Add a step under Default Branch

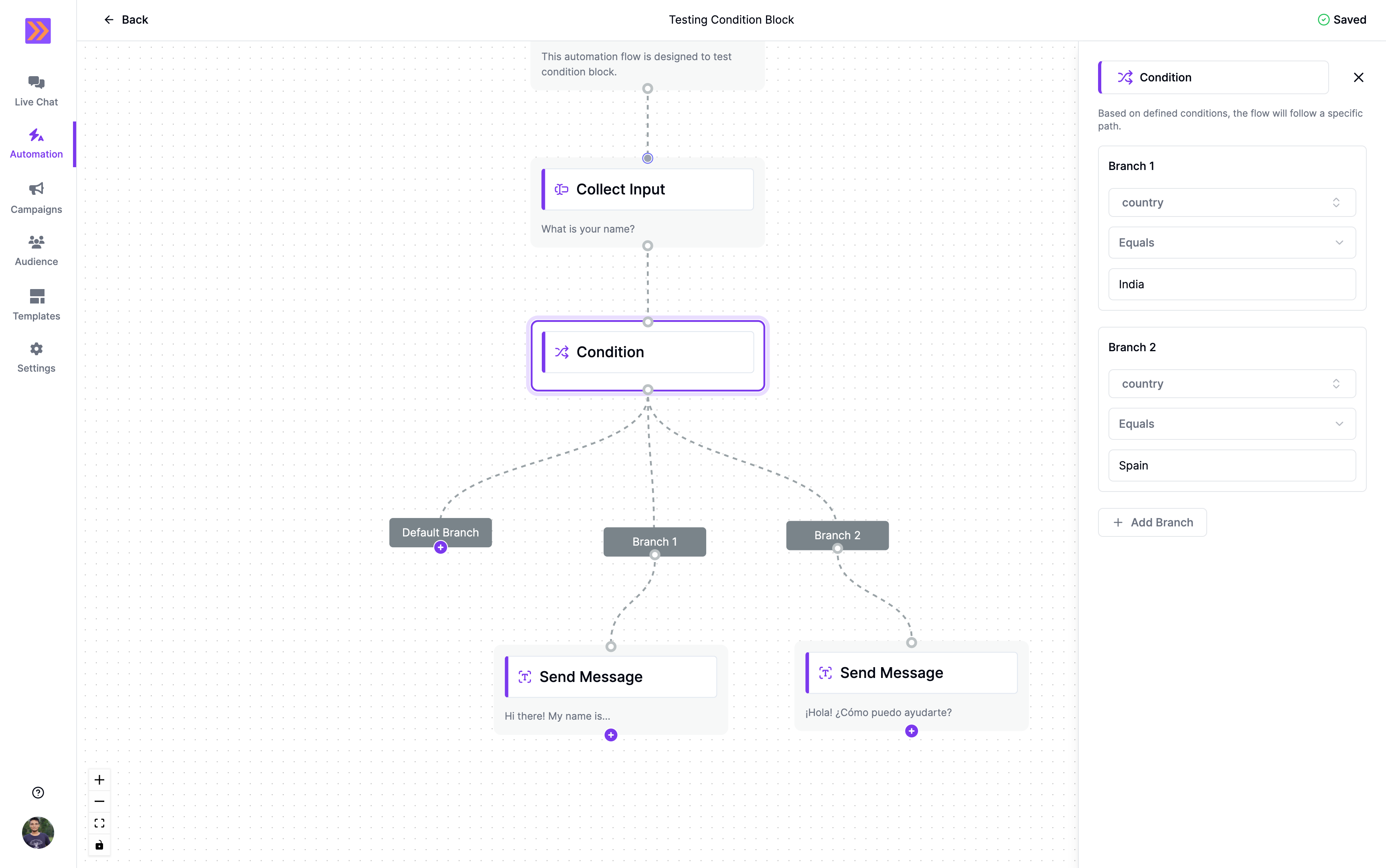tap(440, 548)
